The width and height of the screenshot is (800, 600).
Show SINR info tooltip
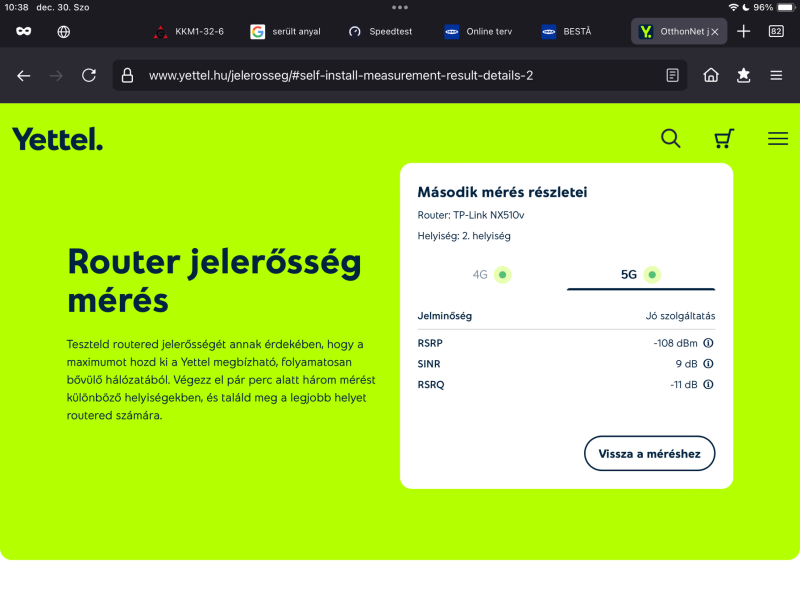coord(708,364)
